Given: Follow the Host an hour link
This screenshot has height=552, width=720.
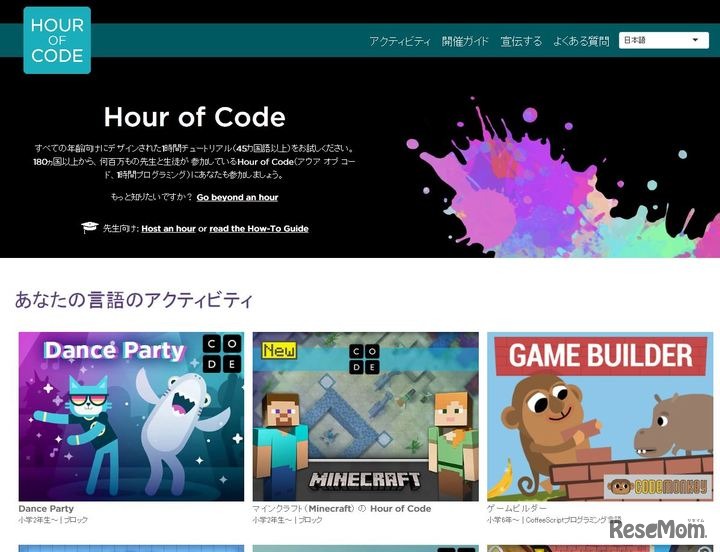Looking at the screenshot, I should coord(169,229).
